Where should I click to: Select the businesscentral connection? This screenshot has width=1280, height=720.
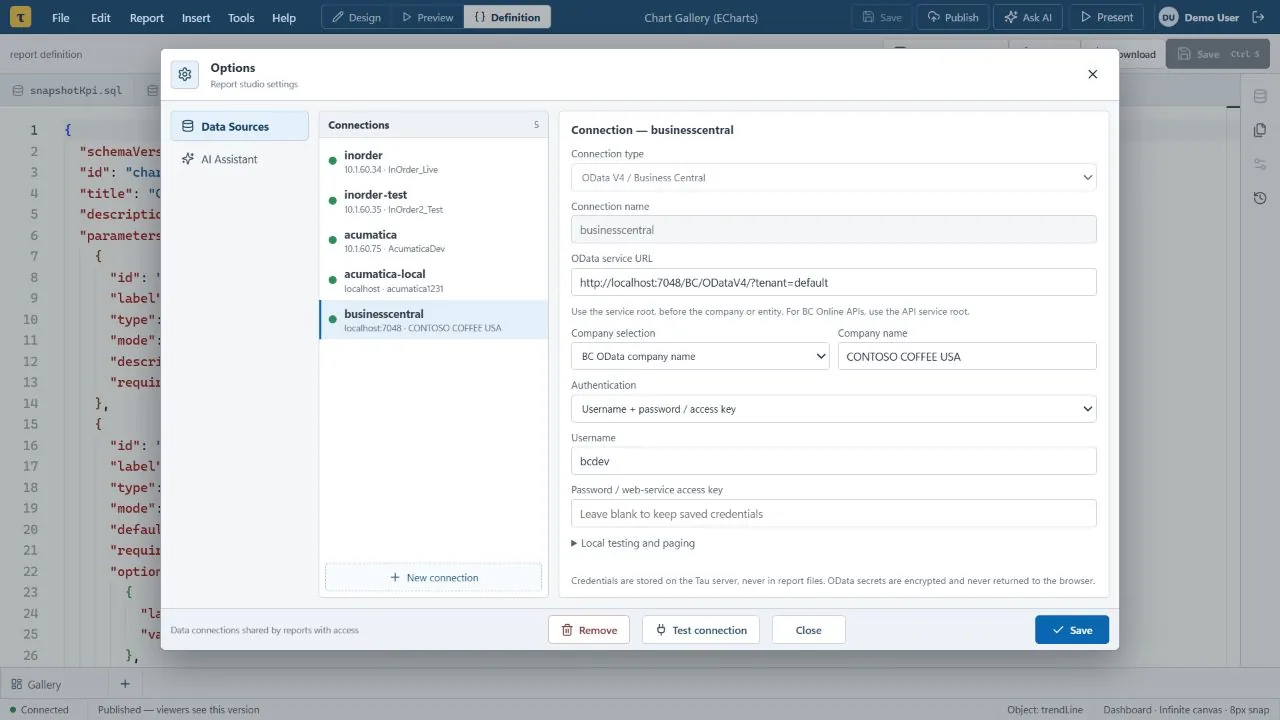tap(433, 320)
